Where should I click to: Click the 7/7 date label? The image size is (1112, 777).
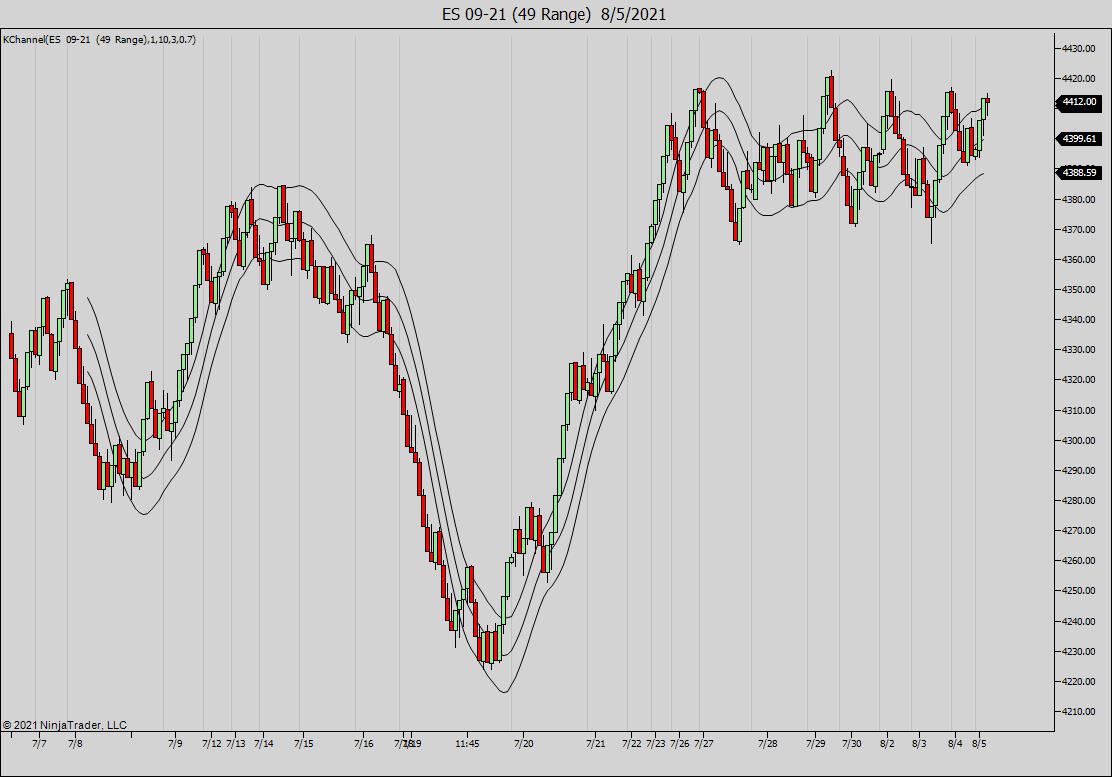tap(40, 744)
